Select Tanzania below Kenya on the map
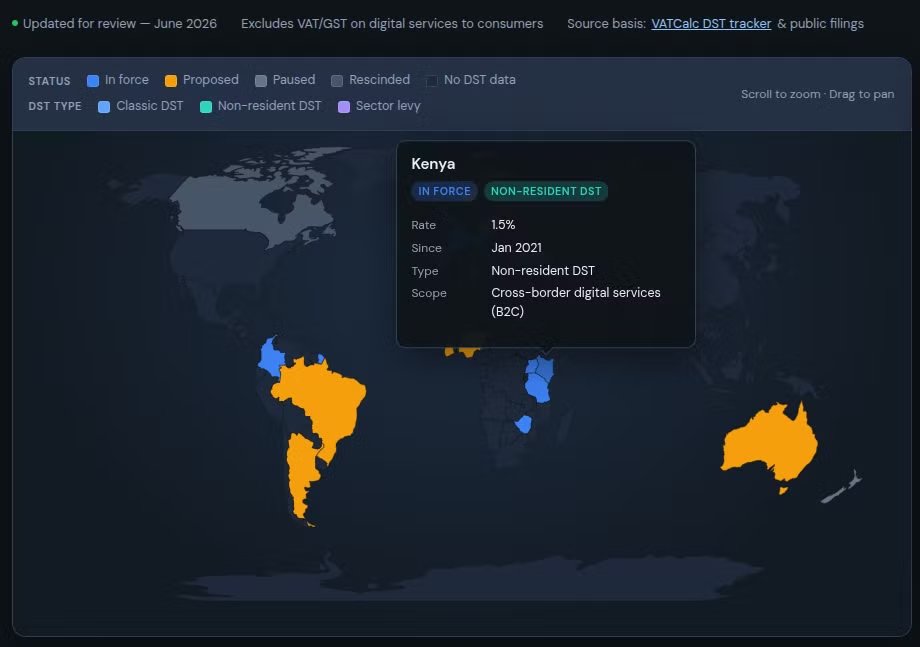 (x=537, y=388)
